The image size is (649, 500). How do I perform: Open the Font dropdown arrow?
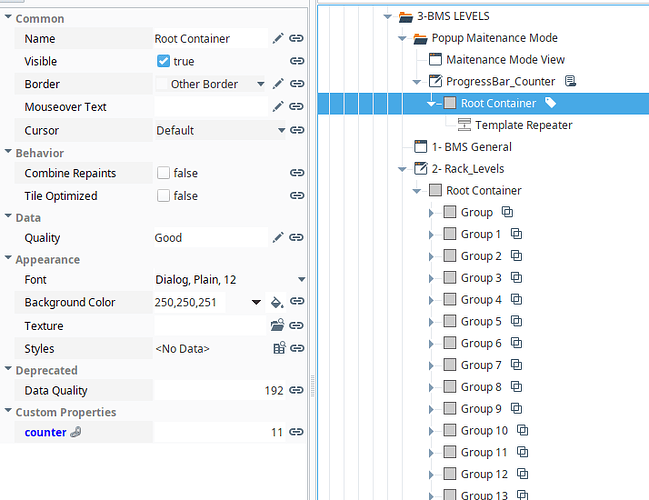302,279
